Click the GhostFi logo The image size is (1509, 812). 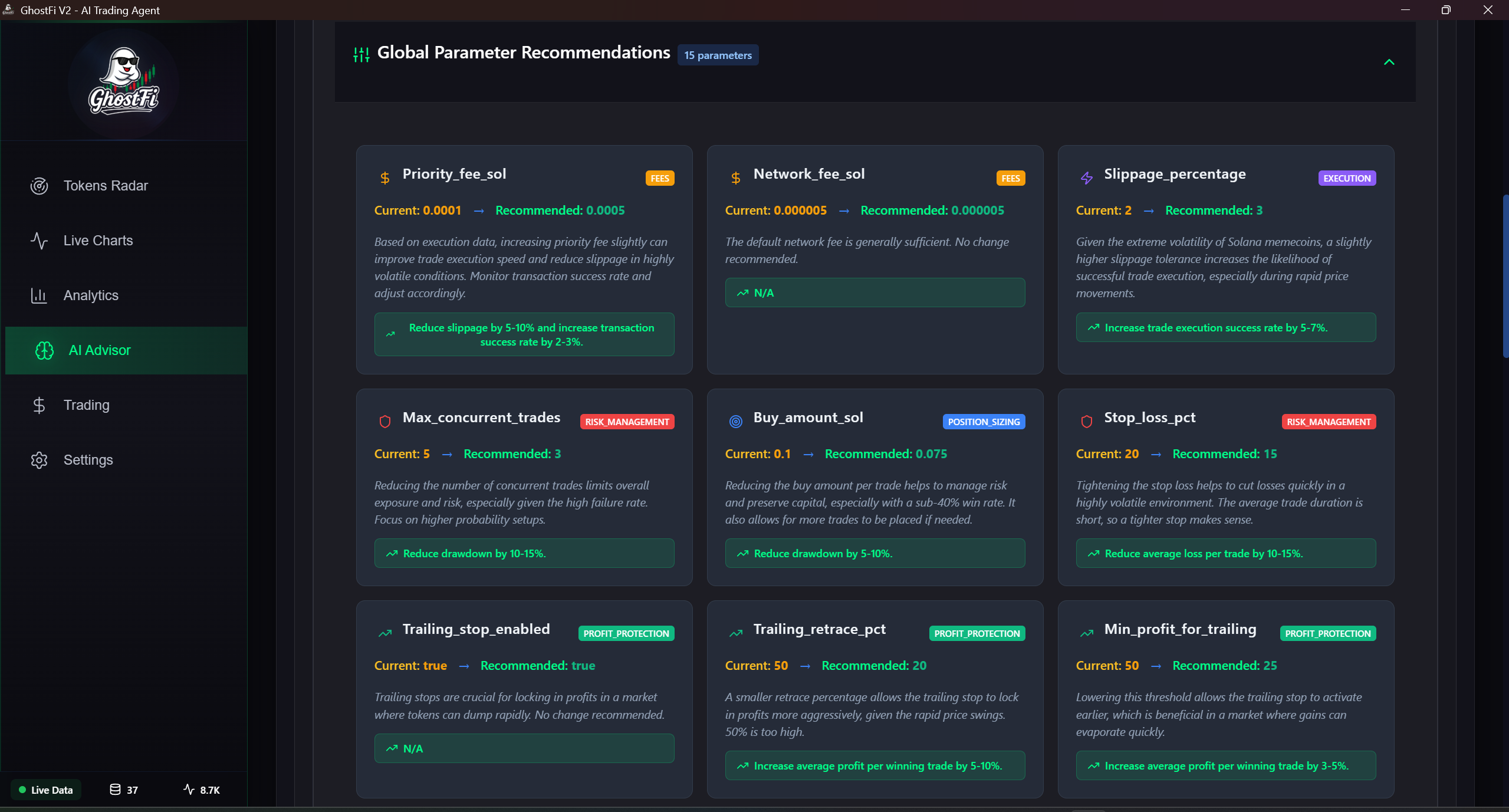122,83
